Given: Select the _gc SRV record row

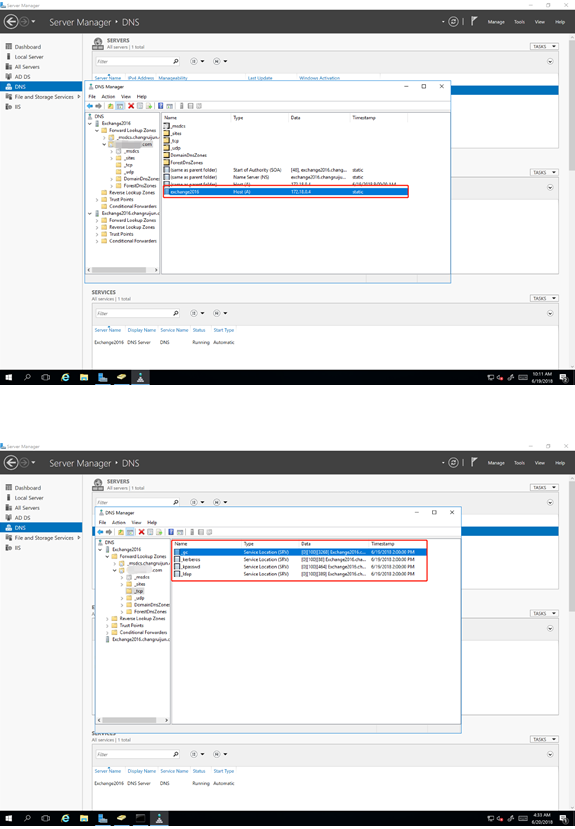Looking at the screenshot, I should coord(300,552).
